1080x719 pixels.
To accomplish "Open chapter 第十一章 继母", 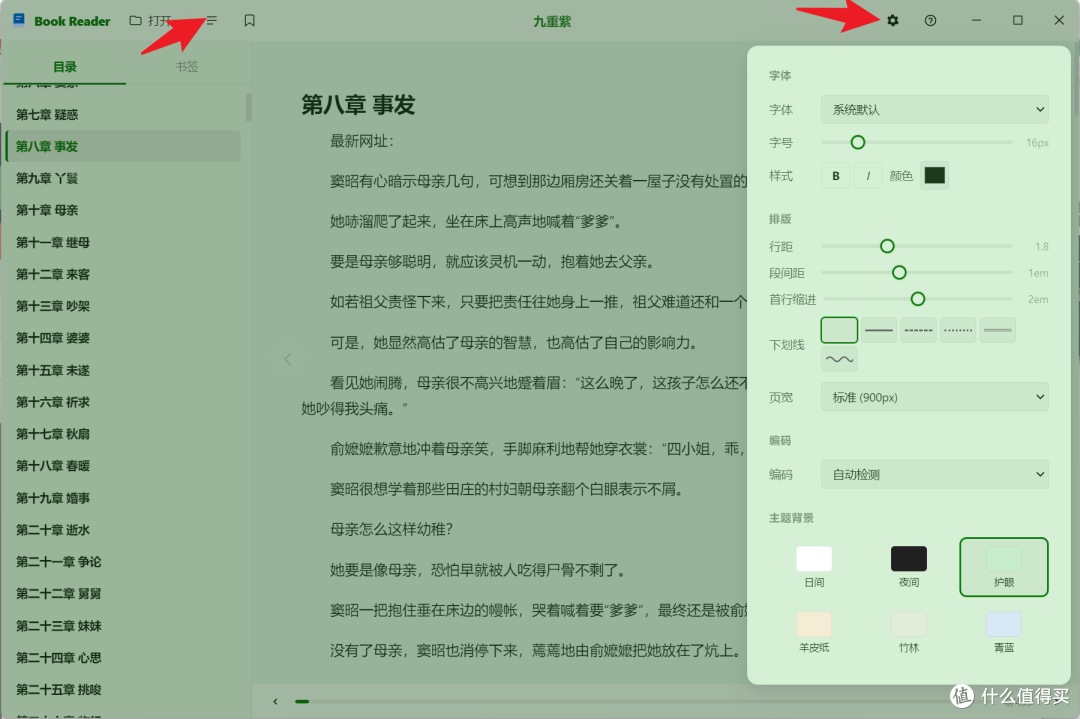I will point(123,242).
